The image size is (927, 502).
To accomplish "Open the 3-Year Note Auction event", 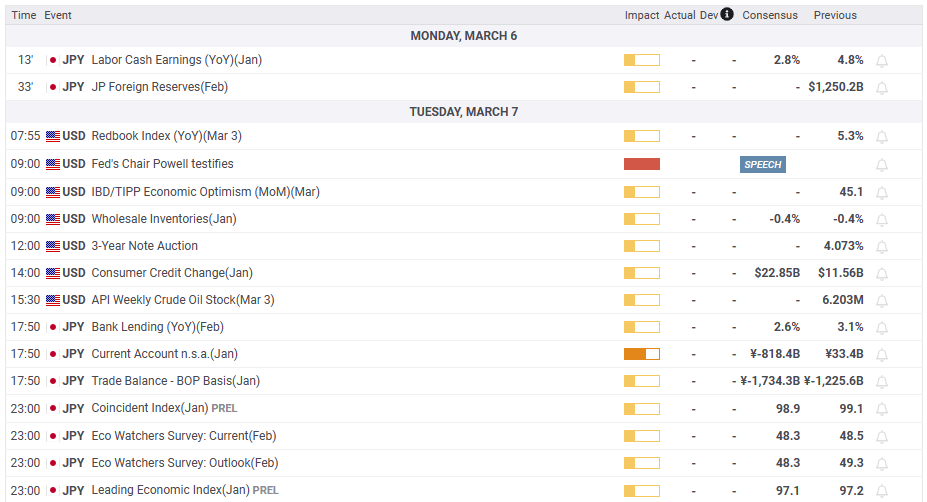I will [144, 246].
